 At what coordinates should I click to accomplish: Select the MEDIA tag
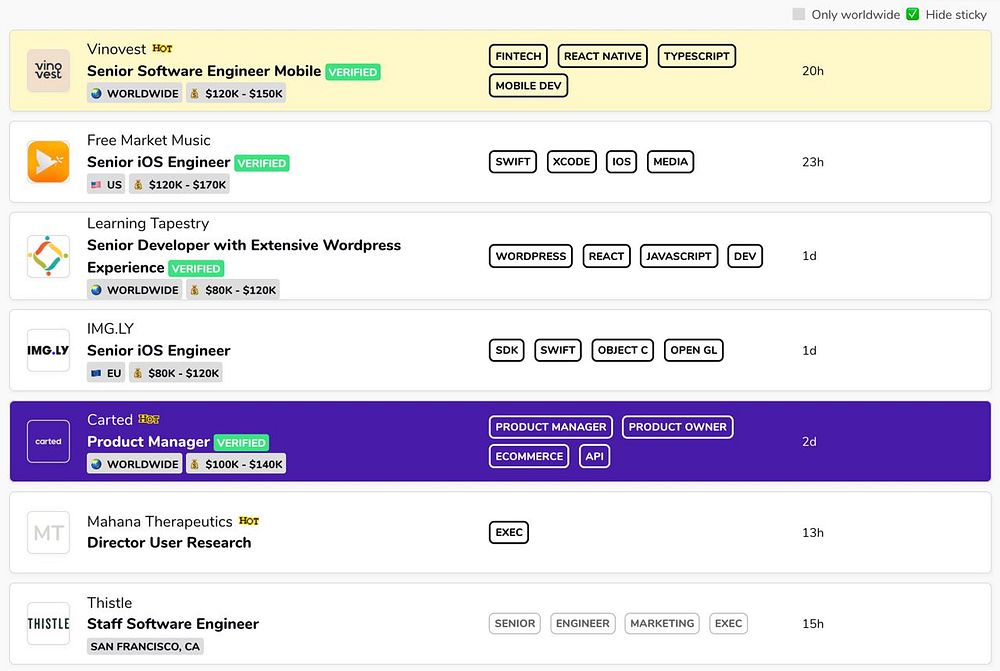click(x=670, y=162)
